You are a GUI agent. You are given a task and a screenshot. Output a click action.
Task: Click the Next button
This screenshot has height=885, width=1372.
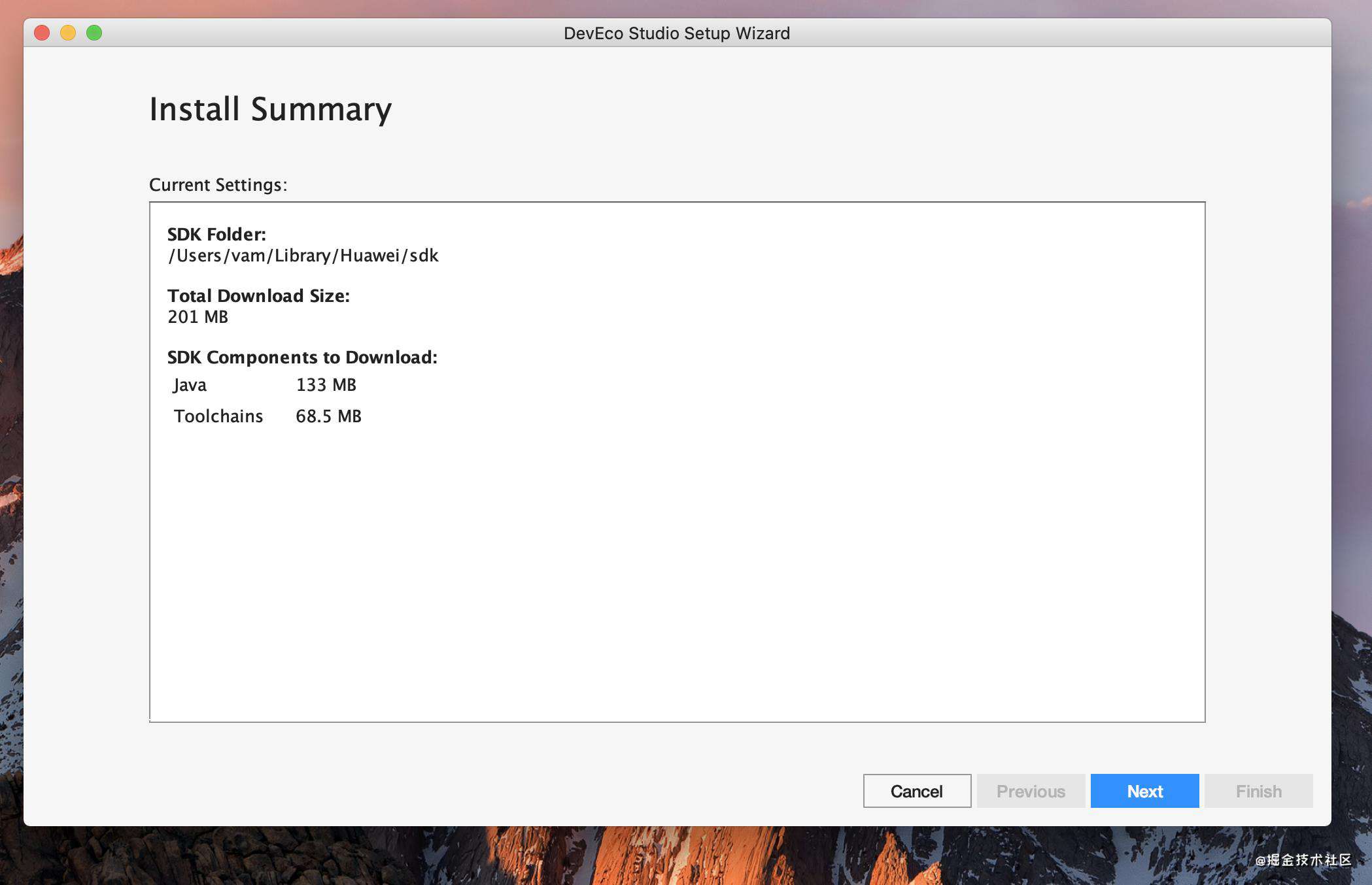point(1144,791)
